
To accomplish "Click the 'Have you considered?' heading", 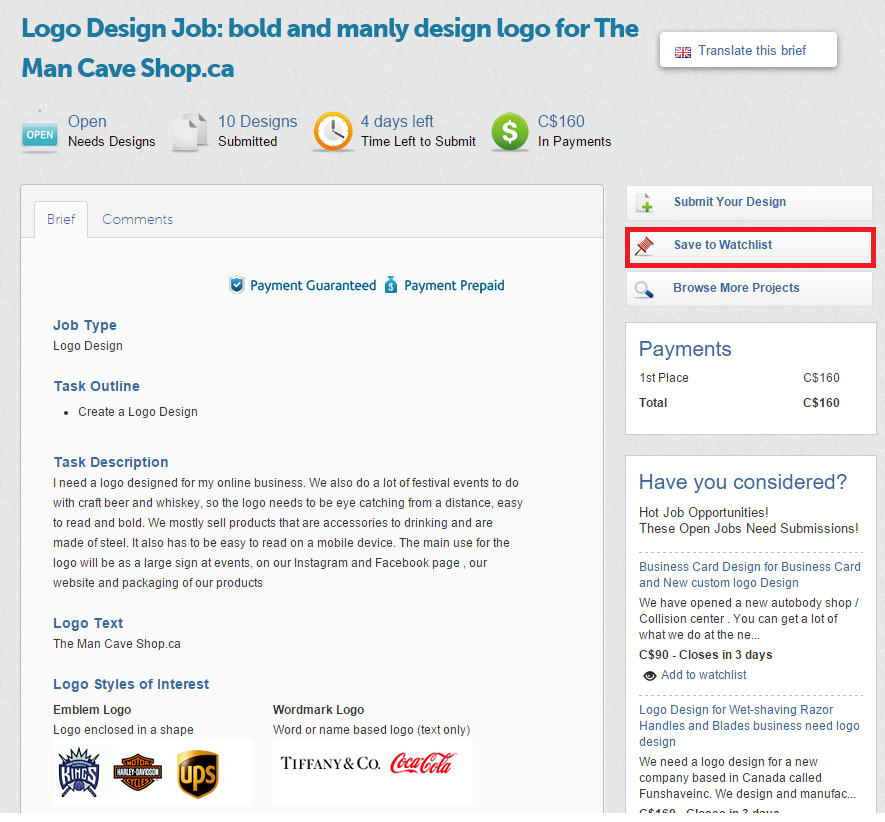I will point(743,482).
